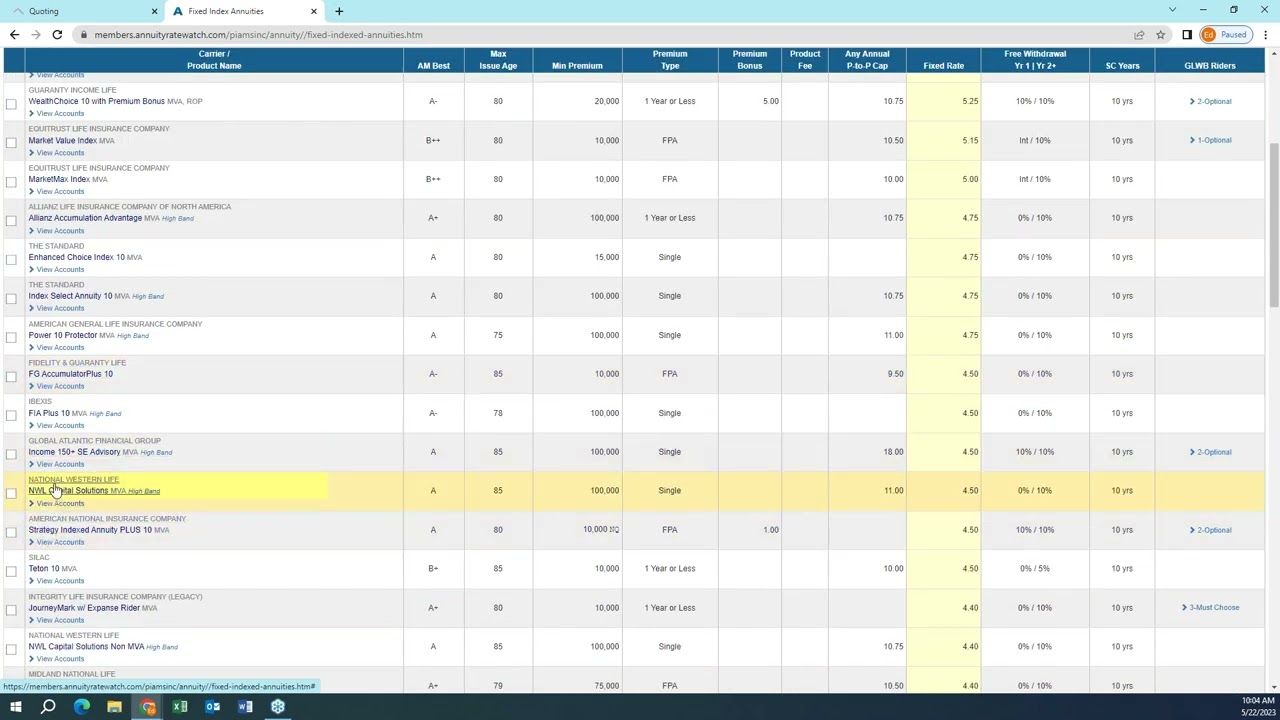
Task: Expand View Accounts under Enhanced Choice Index 10
Action: (x=57, y=269)
